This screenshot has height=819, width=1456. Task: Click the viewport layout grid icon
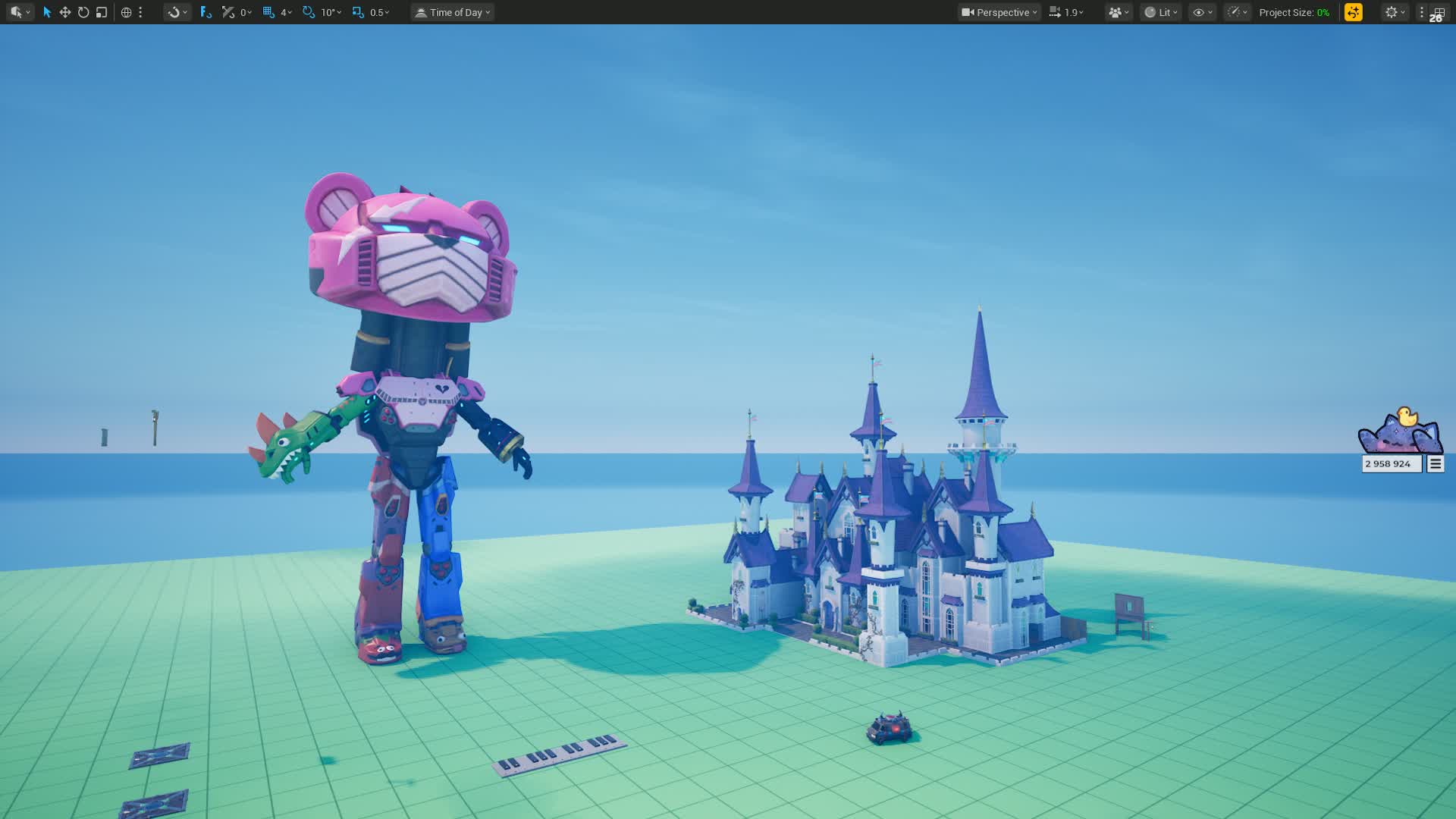[1438, 12]
